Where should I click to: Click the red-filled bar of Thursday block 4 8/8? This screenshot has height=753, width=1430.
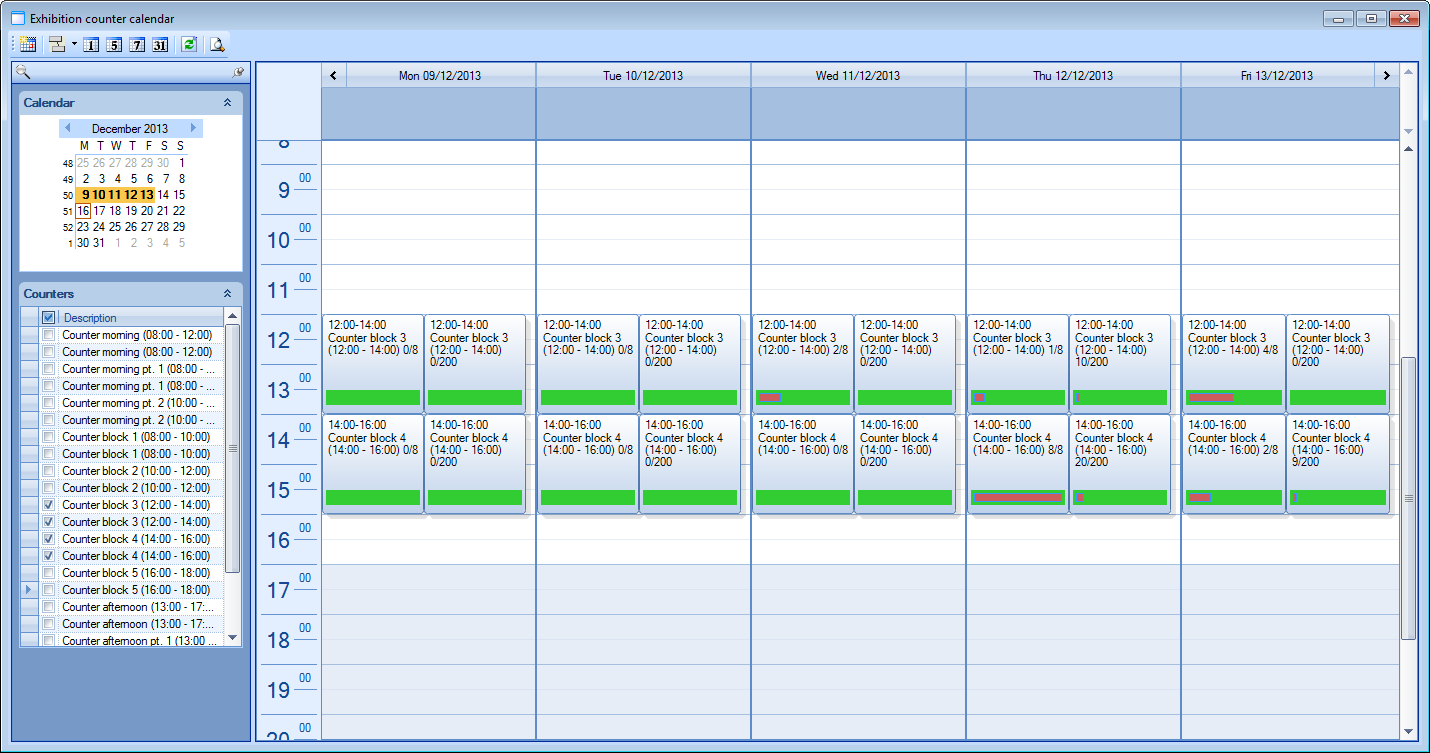pos(1018,497)
